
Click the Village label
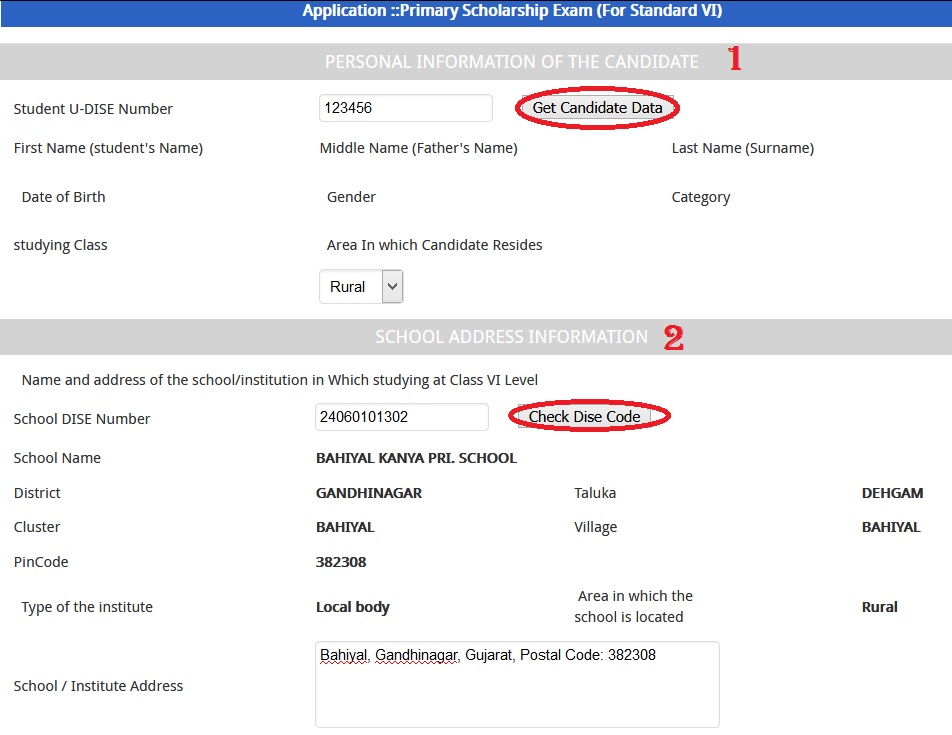pyautogui.click(x=596, y=527)
